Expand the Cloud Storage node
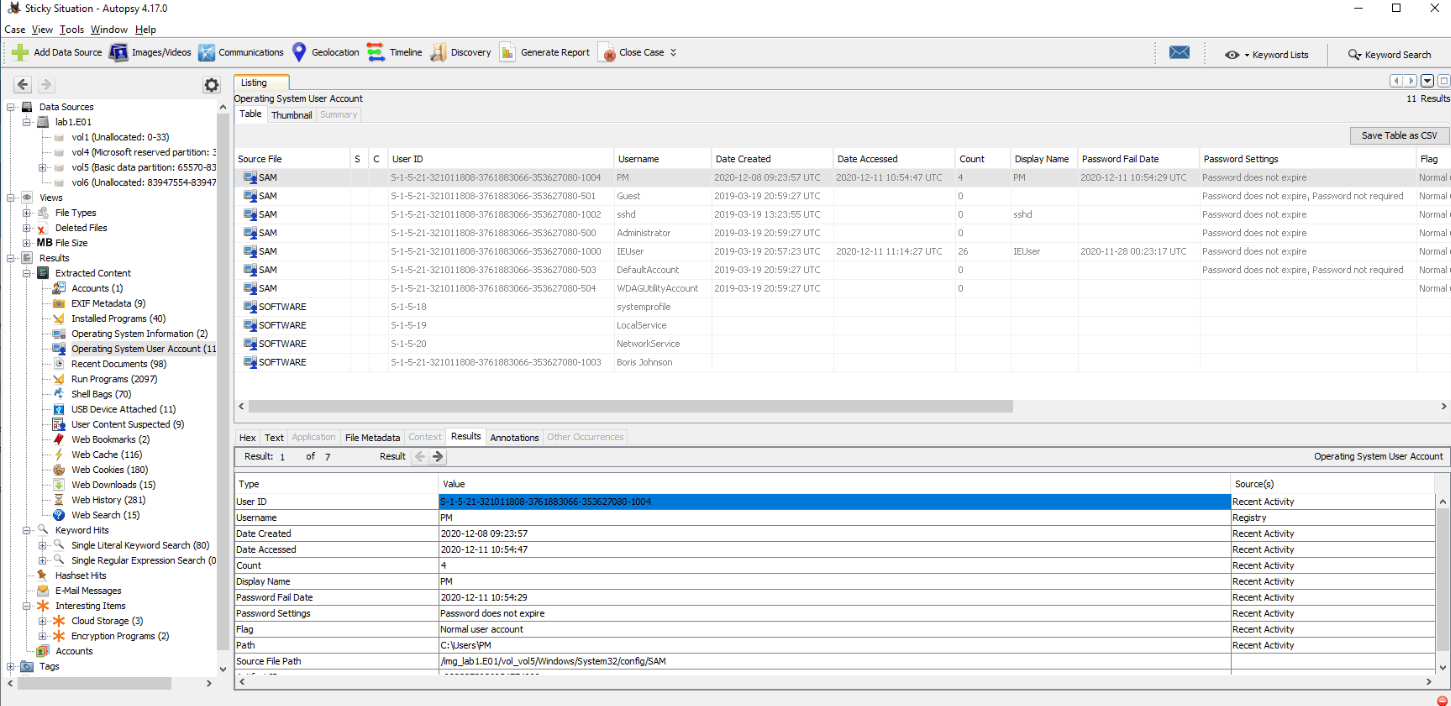Image resolution: width=1451 pixels, height=706 pixels. 43,621
